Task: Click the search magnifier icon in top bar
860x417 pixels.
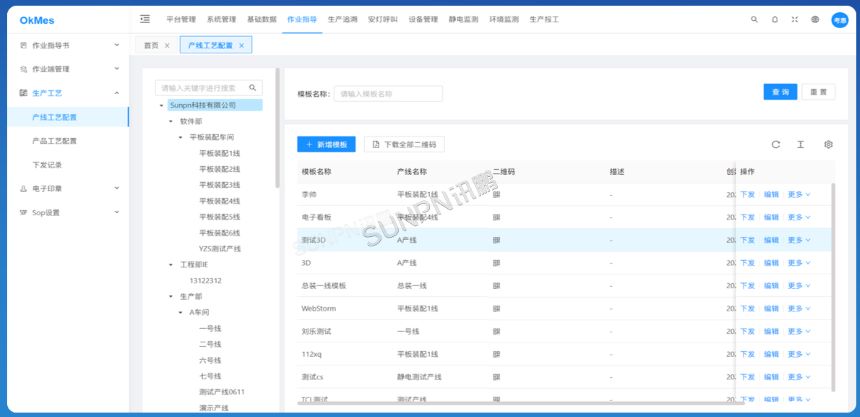Action: coord(754,19)
